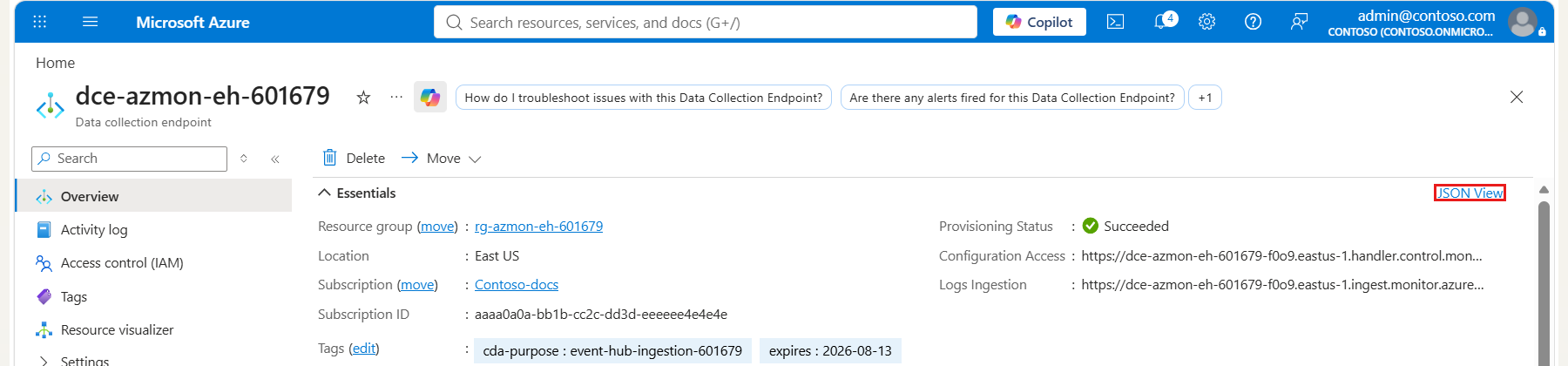Click the account avatar picture

coord(1523,22)
